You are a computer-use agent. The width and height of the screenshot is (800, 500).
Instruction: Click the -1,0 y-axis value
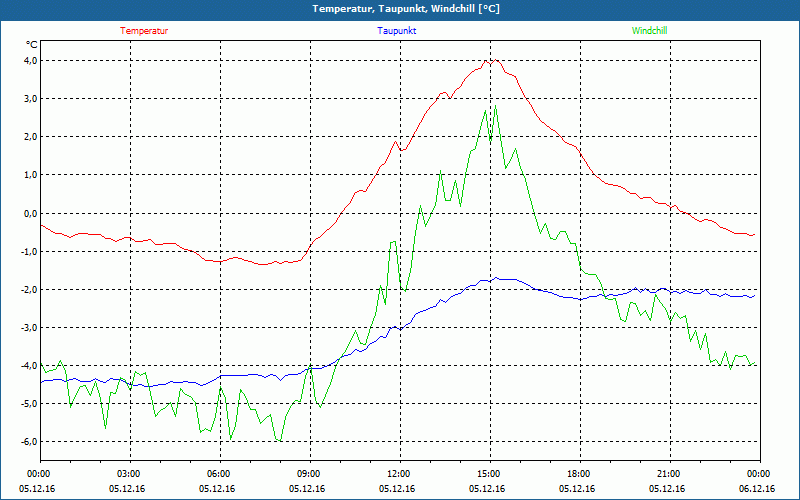coord(29,251)
